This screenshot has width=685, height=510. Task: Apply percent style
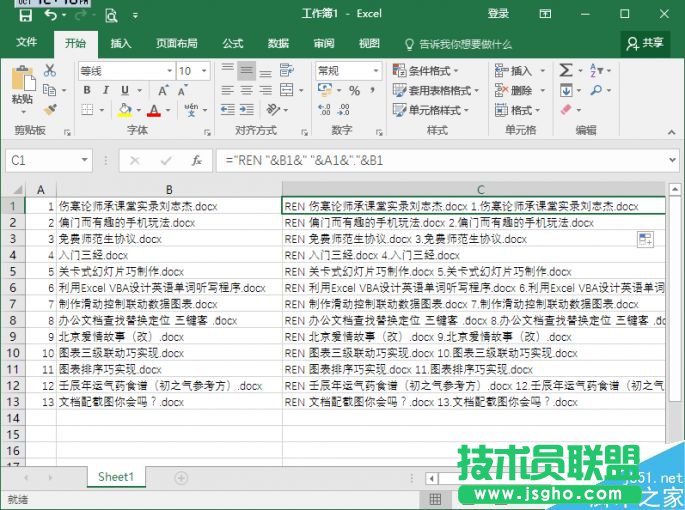pyautogui.click(x=354, y=91)
